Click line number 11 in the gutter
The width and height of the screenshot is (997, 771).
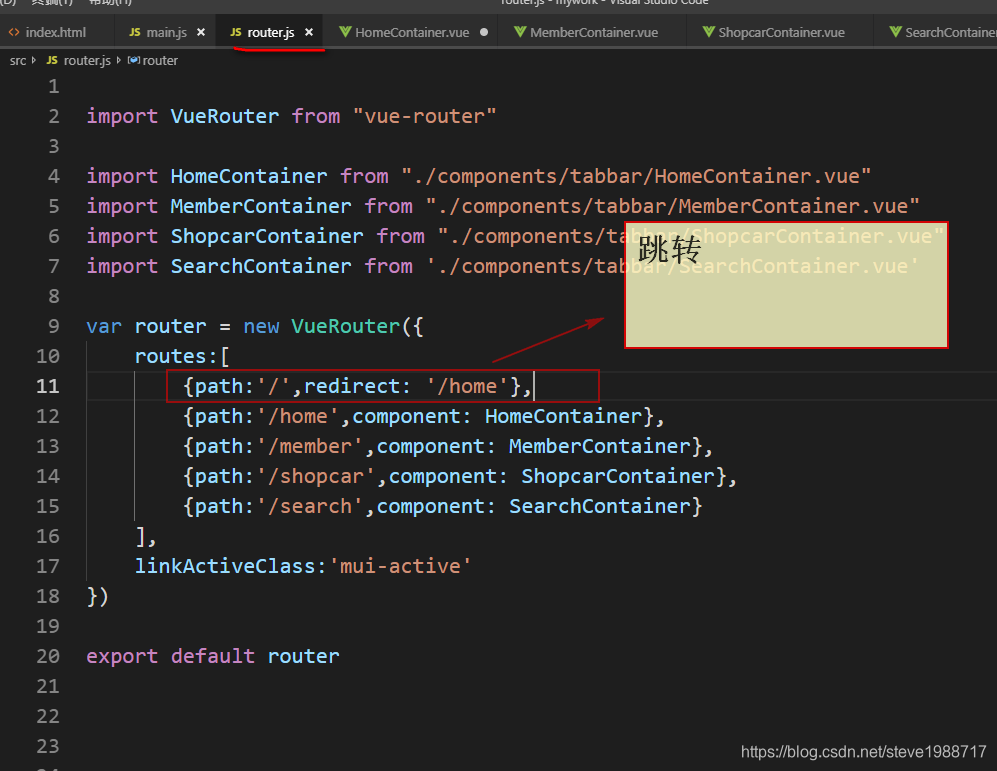pos(48,386)
